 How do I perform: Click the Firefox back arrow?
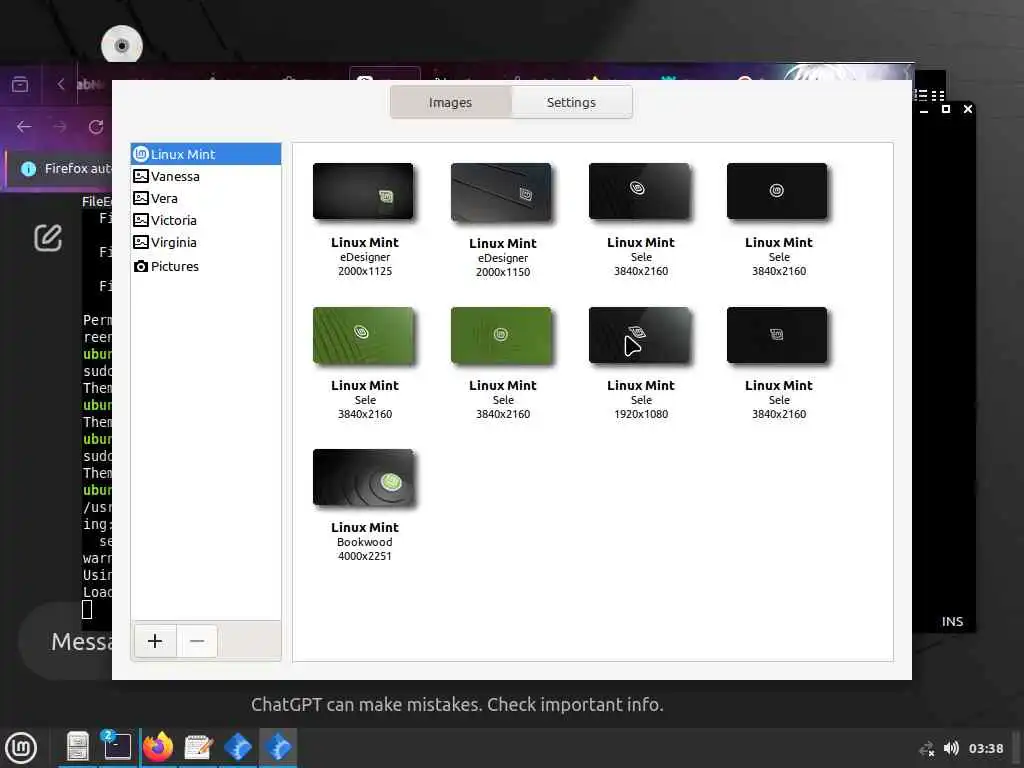pos(24,127)
